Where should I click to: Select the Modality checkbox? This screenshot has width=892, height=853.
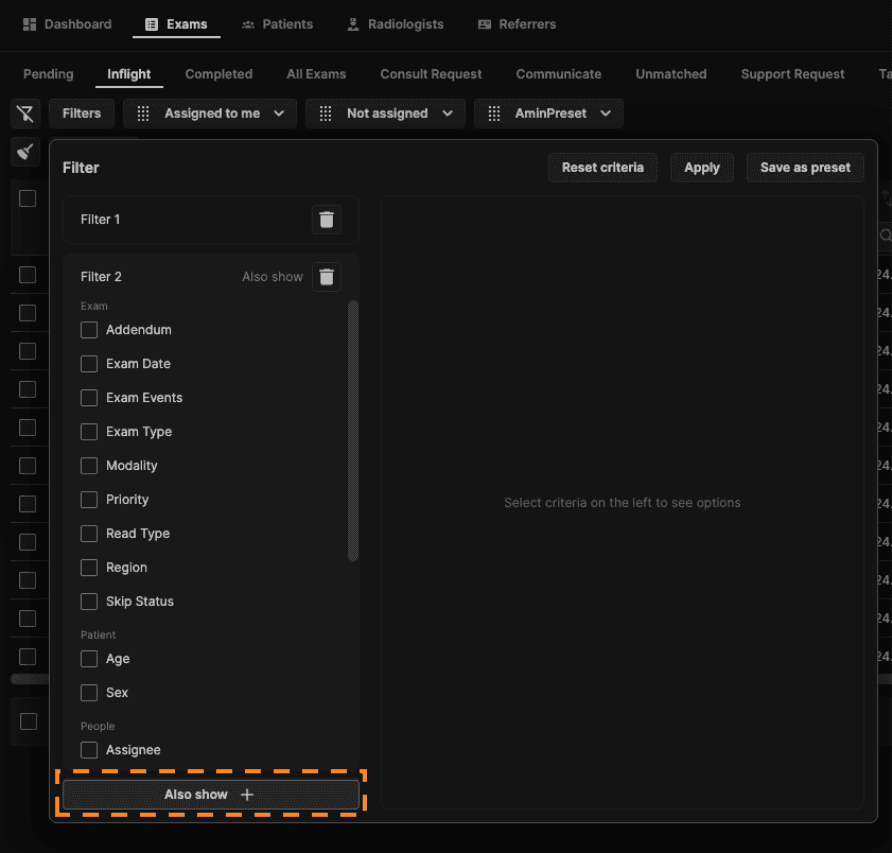[x=89, y=465]
